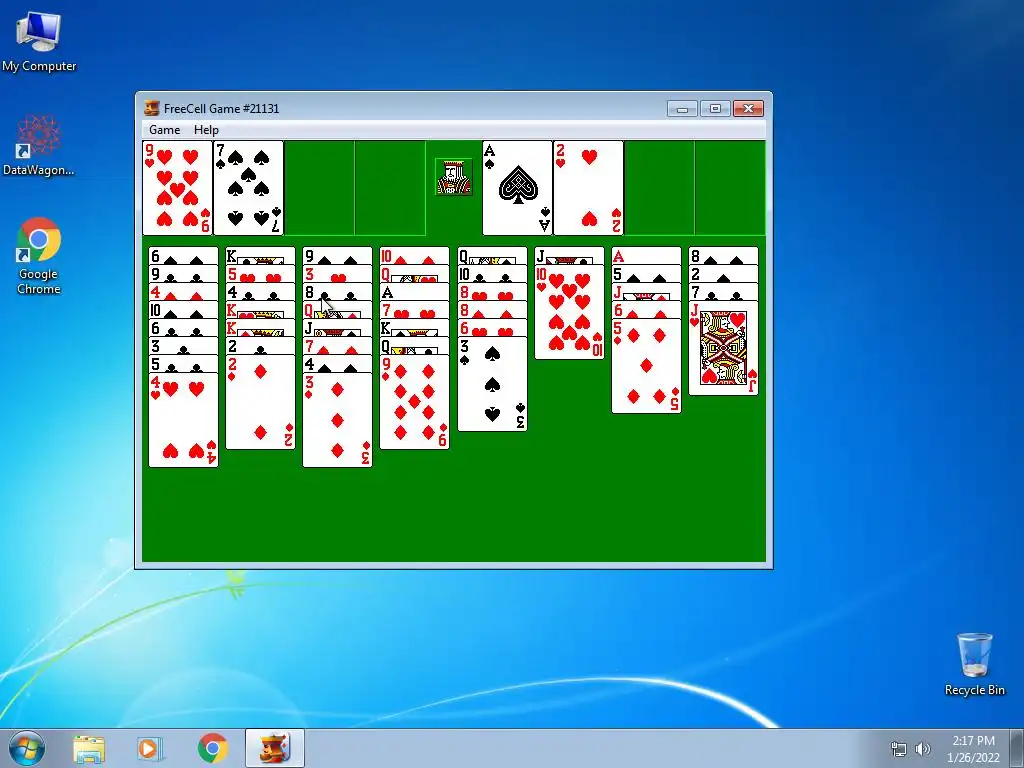Click the 6 of hearts card

(492, 328)
